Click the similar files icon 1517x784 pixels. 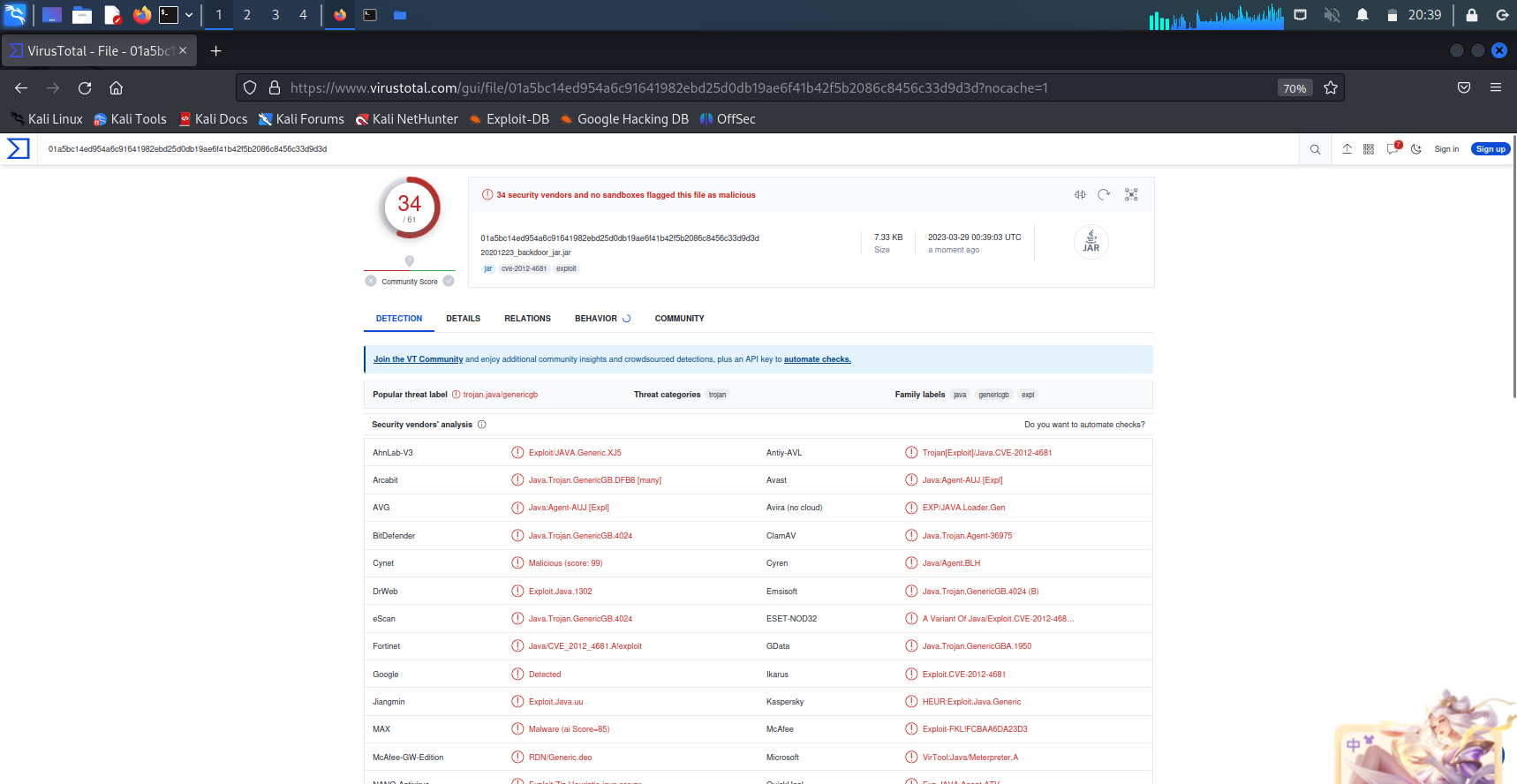(1080, 194)
